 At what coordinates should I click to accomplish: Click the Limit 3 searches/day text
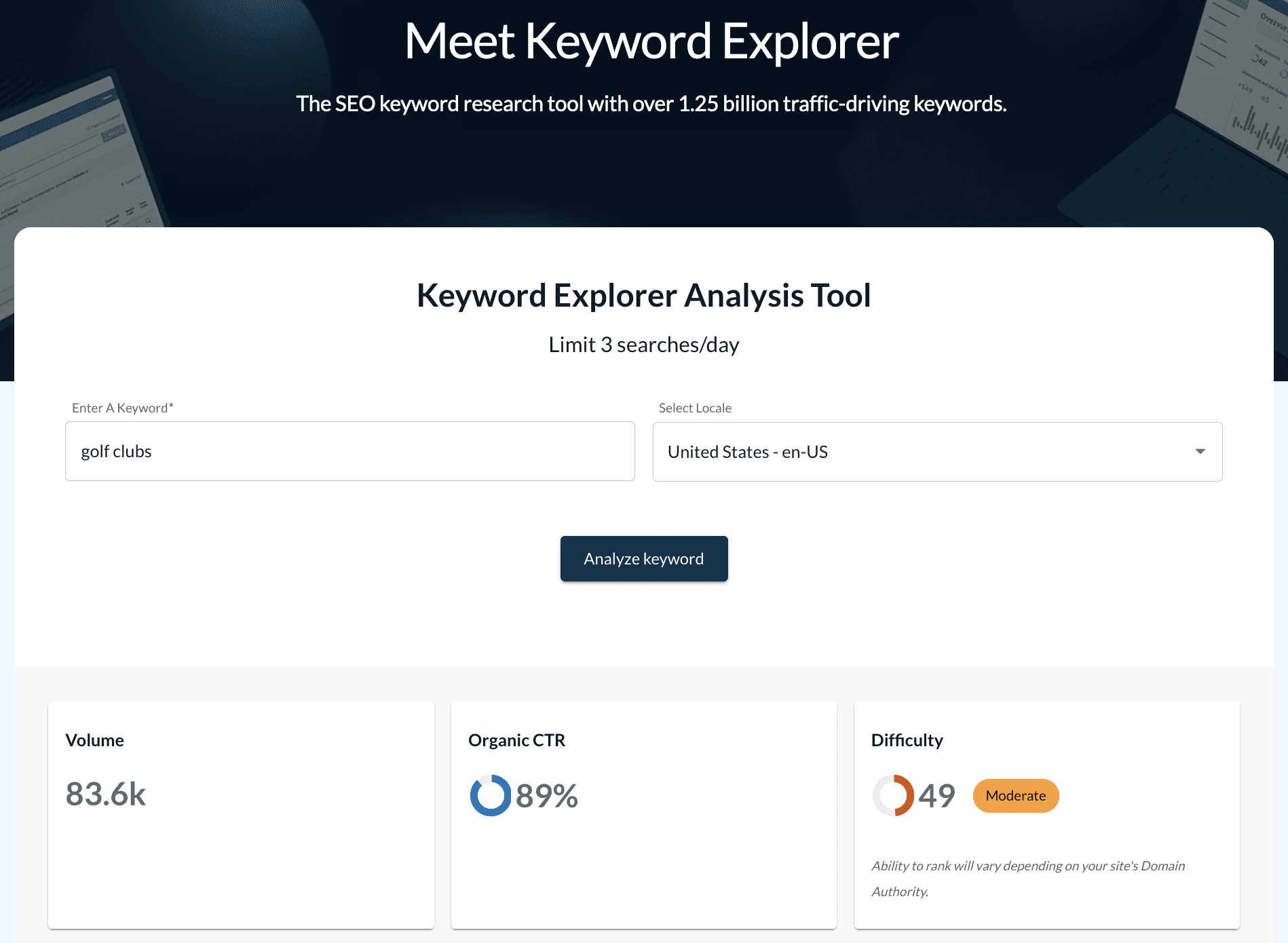click(x=643, y=345)
